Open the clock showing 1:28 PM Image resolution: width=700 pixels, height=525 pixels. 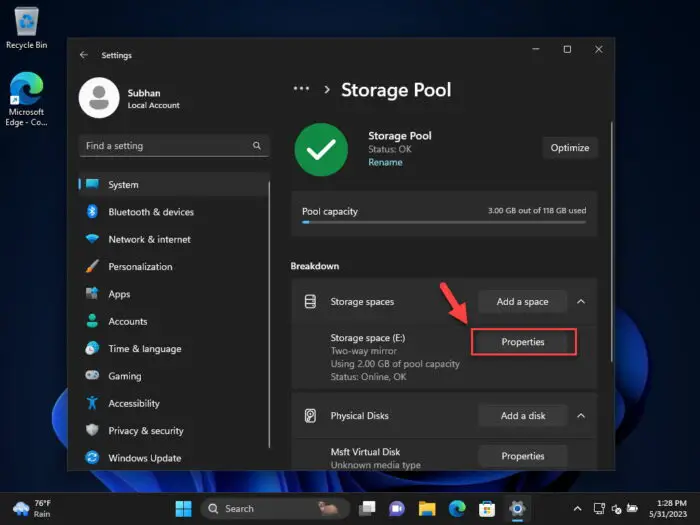pos(668,508)
